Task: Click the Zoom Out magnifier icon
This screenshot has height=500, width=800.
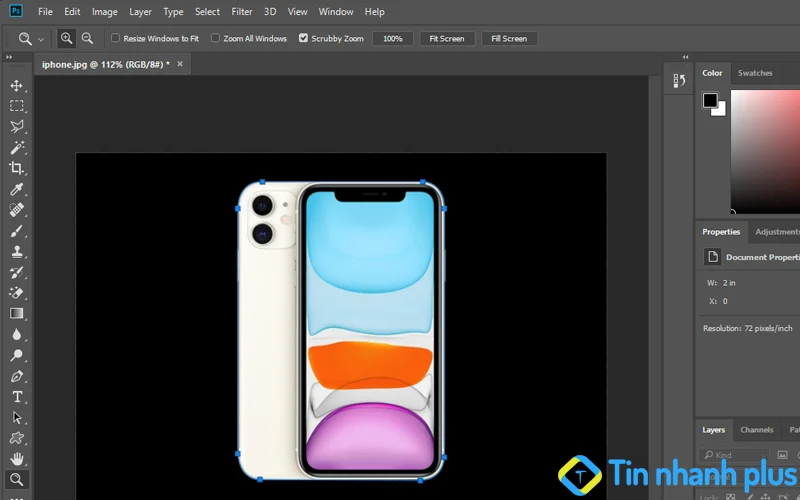Action: click(87, 38)
